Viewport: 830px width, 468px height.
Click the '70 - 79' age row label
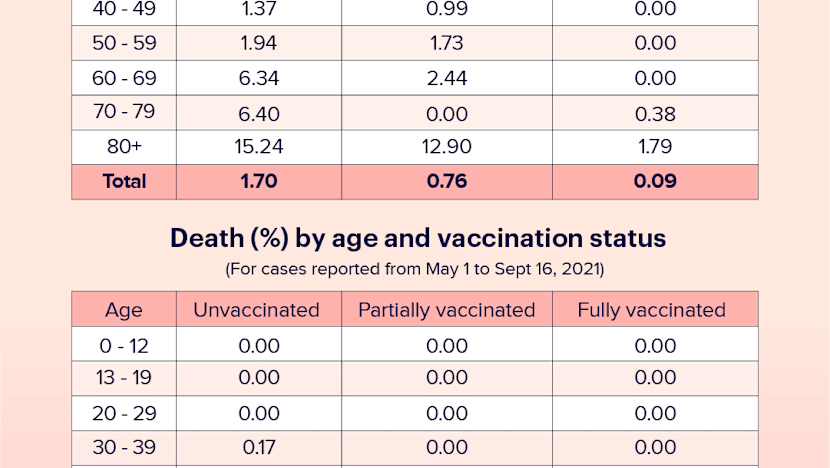coord(124,113)
